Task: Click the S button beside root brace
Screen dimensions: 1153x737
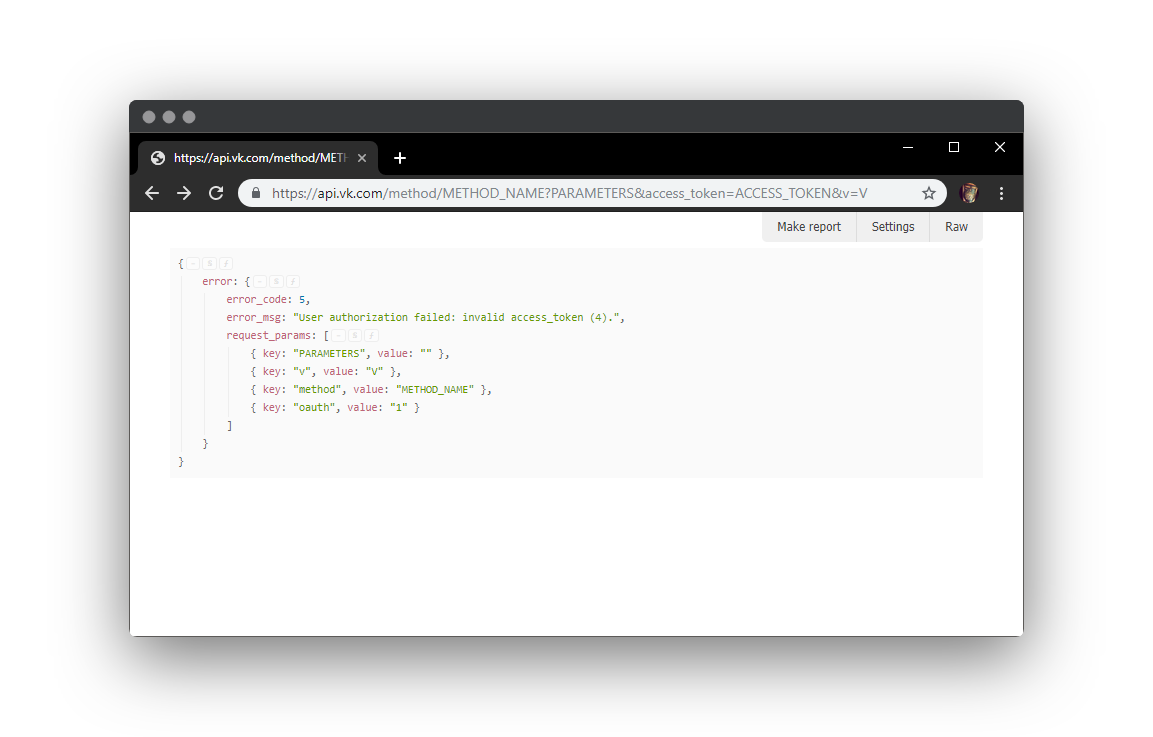Action: tap(210, 263)
